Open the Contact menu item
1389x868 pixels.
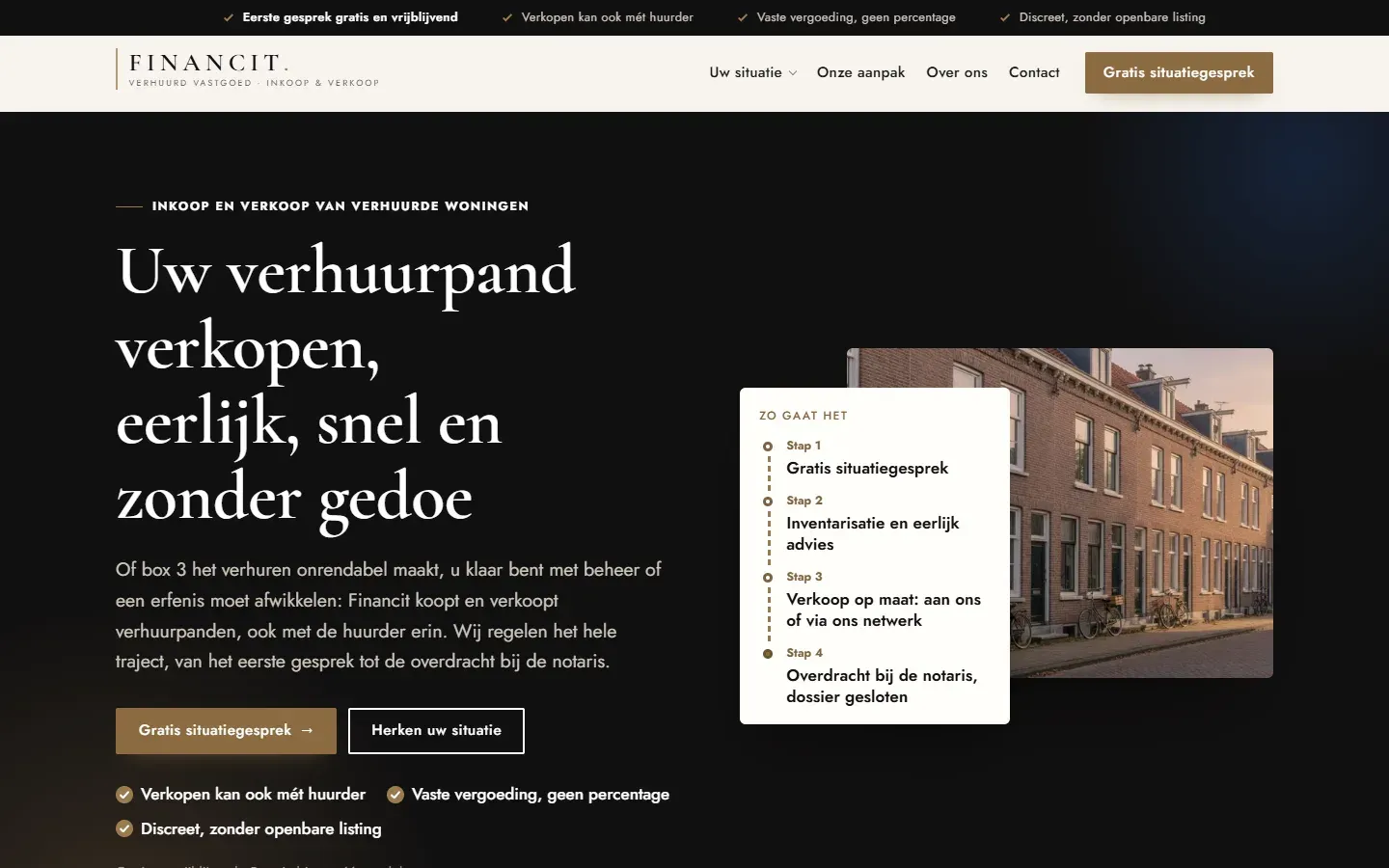point(1034,72)
